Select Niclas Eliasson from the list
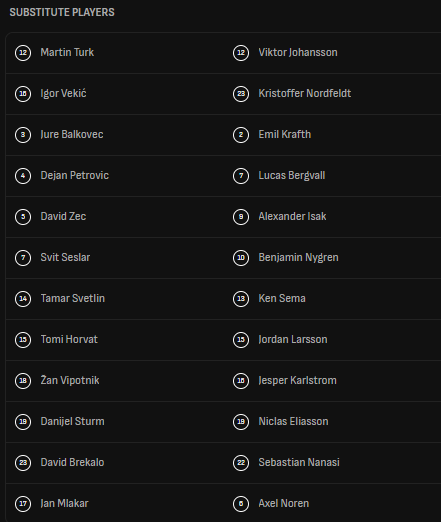Viewport: 444px width, 522px height. coord(293,421)
